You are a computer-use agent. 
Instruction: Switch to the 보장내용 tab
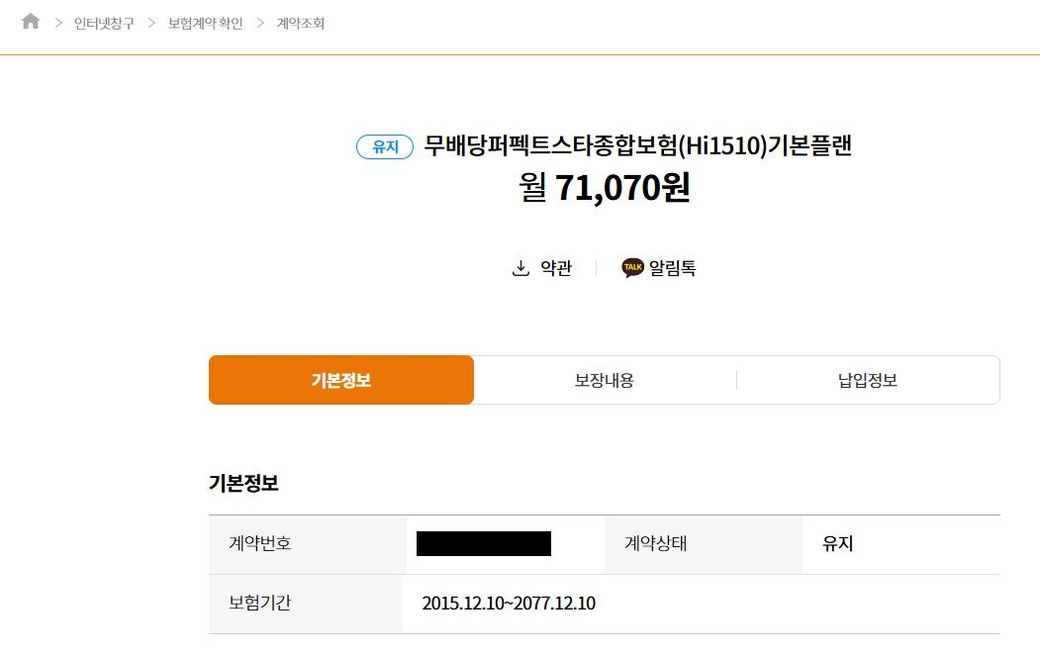click(604, 380)
